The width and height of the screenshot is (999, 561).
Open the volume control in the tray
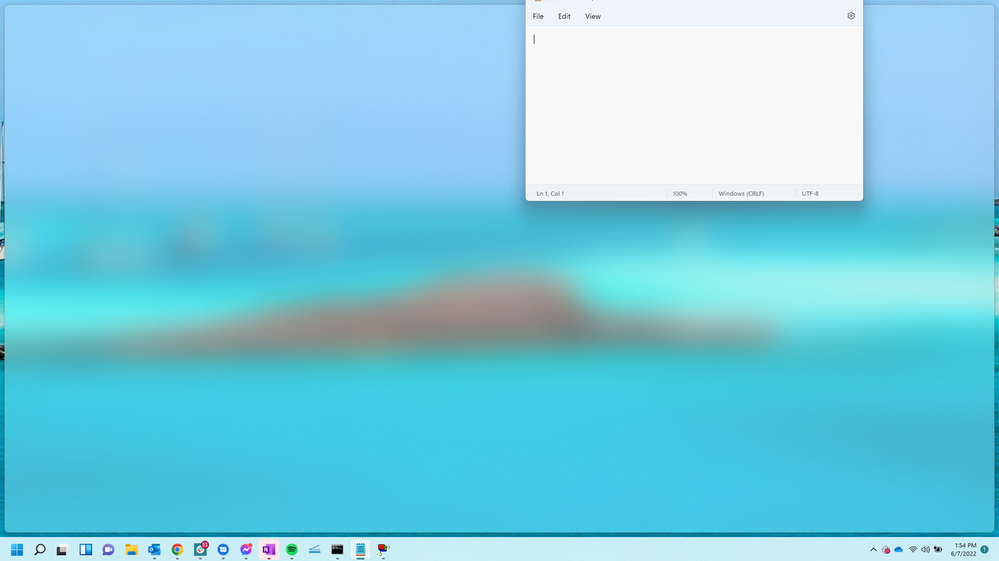pos(925,550)
